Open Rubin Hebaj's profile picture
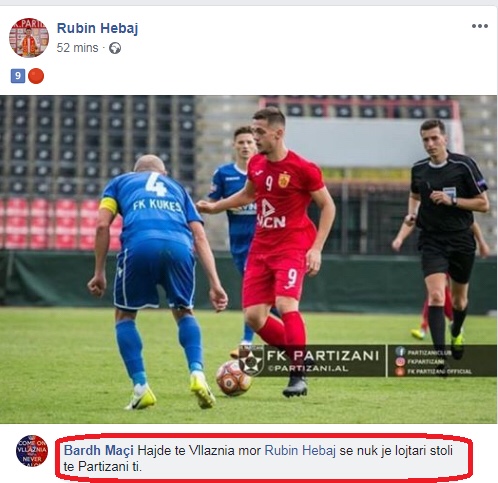 click(29, 38)
